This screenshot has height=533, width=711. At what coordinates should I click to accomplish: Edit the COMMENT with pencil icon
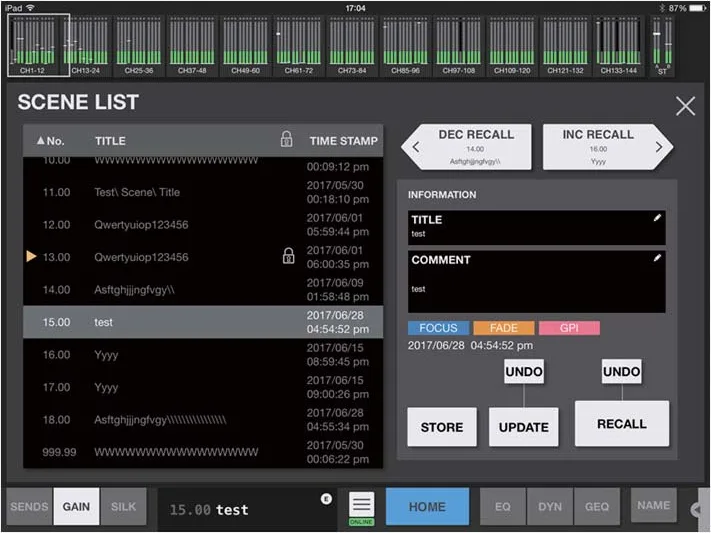tap(657, 258)
